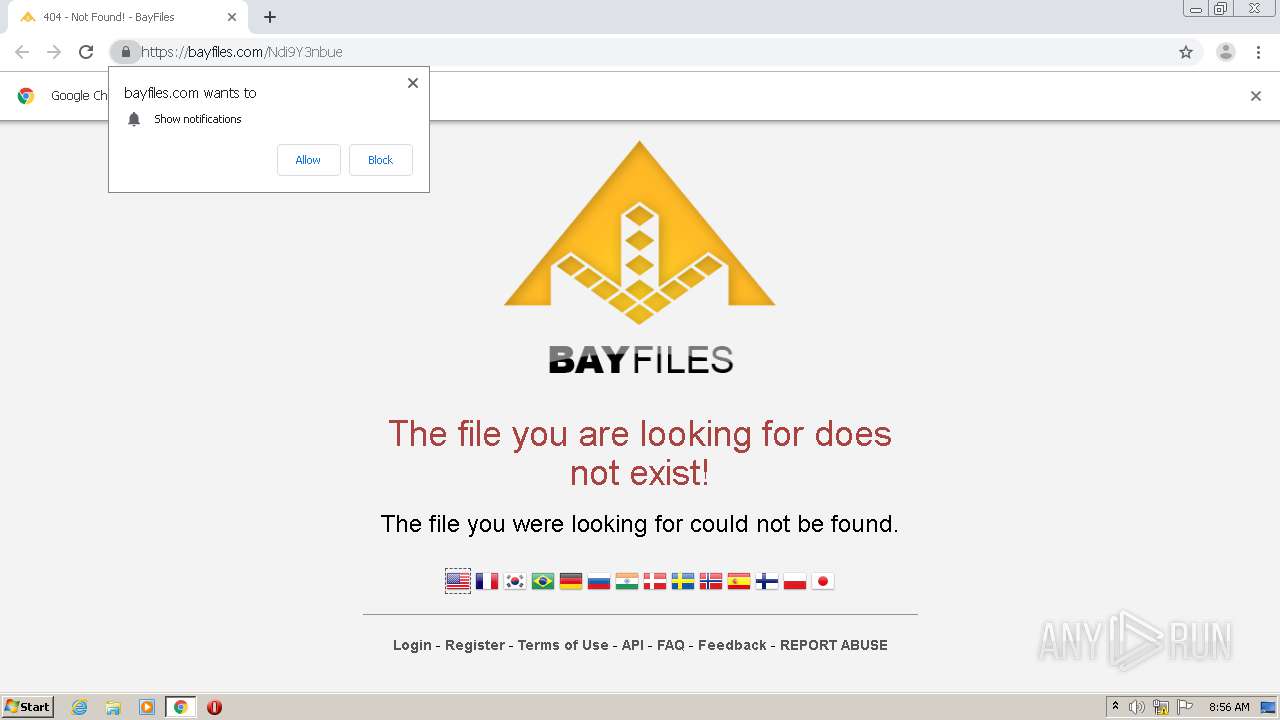This screenshot has height=720, width=1280.
Task: Select the Polish flag language
Action: point(795,581)
